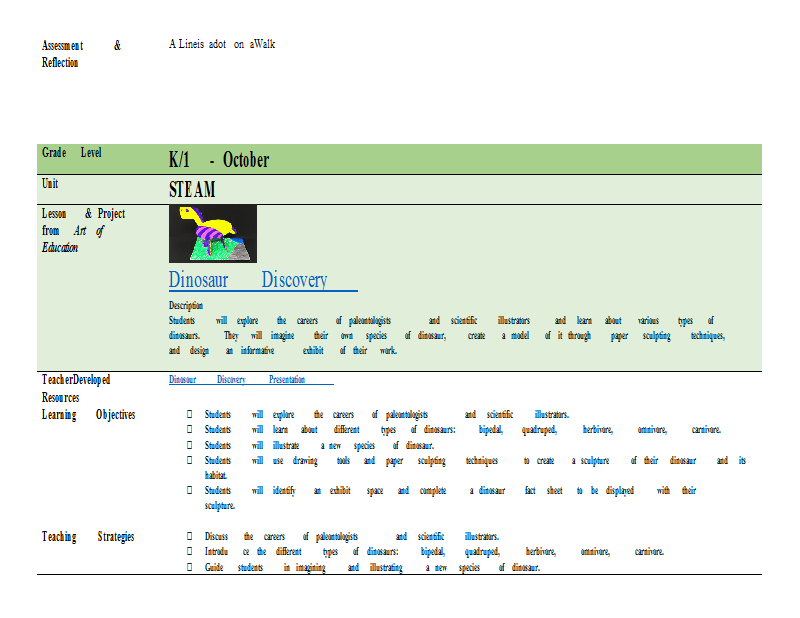Open the Dinosaur Discovery lesson link
Screen dimensions: 800x618
(x=263, y=280)
